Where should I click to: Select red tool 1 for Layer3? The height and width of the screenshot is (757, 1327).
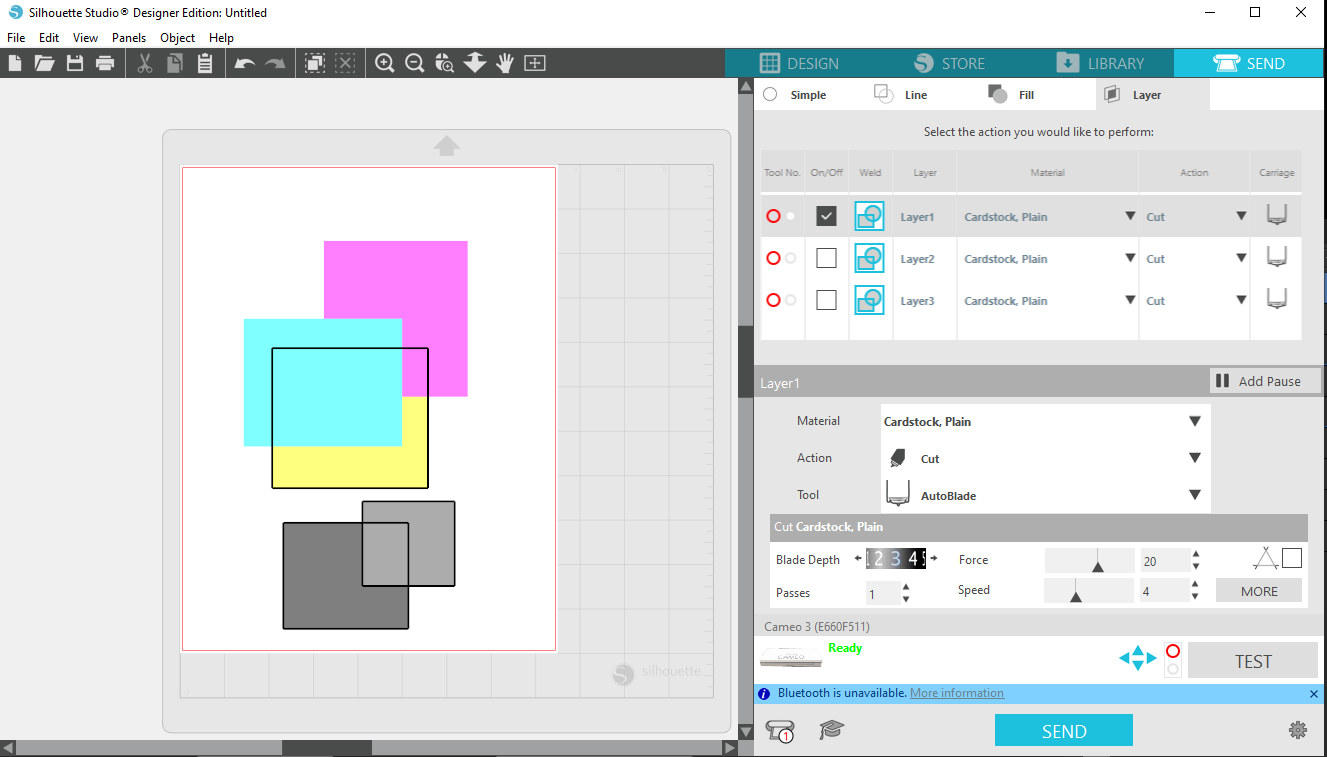point(773,300)
